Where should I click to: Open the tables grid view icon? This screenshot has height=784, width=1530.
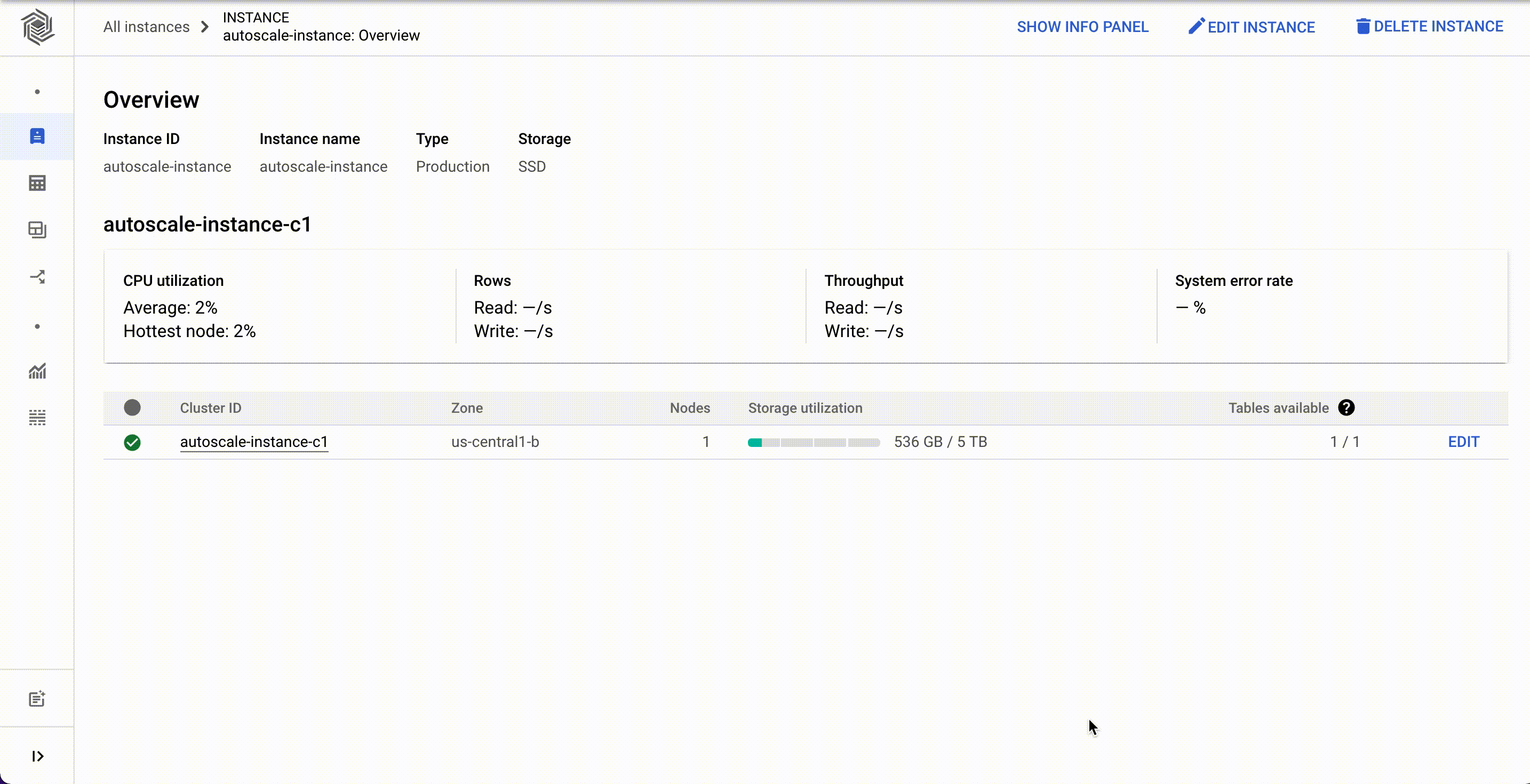pos(37,183)
